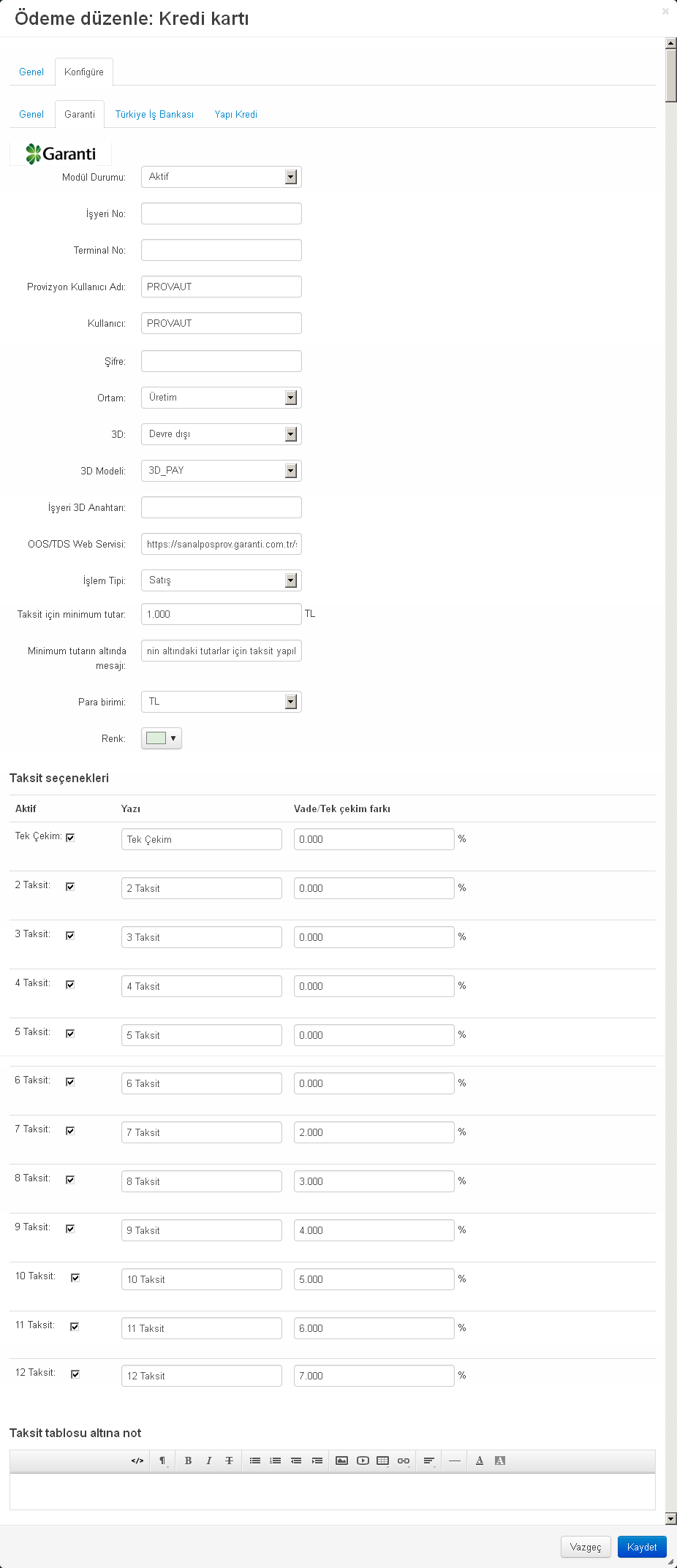Insert an image into the note editor
The width and height of the screenshot is (677, 1568).
(x=341, y=1461)
